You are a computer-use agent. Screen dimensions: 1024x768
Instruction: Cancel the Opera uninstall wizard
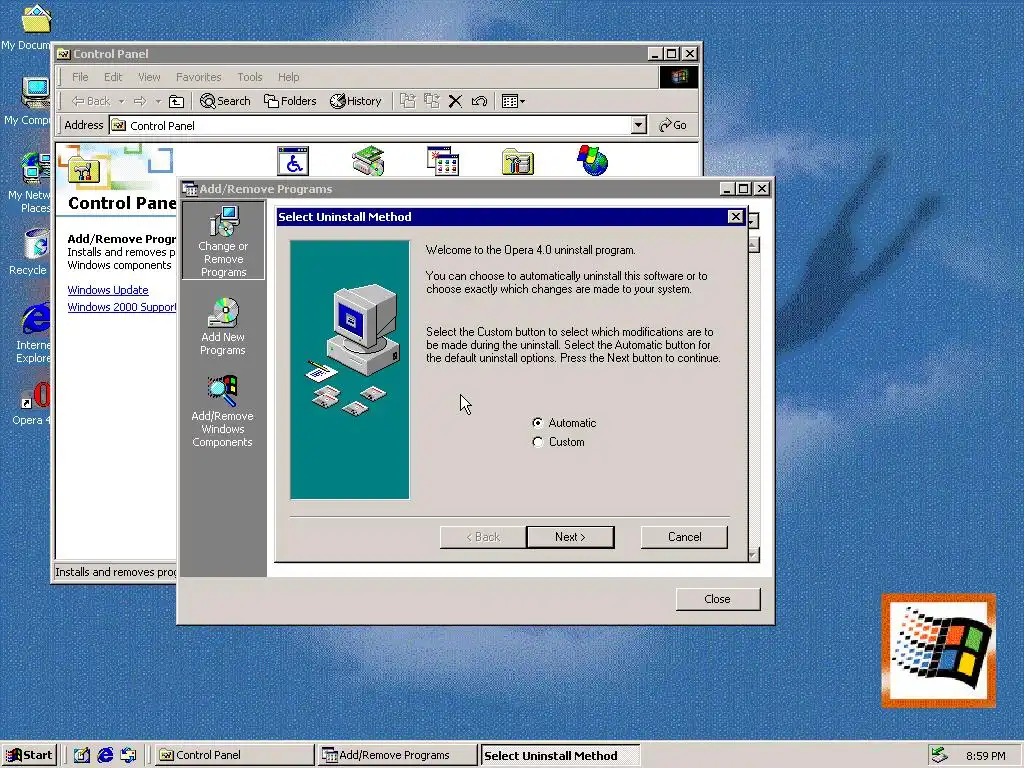[x=684, y=537]
